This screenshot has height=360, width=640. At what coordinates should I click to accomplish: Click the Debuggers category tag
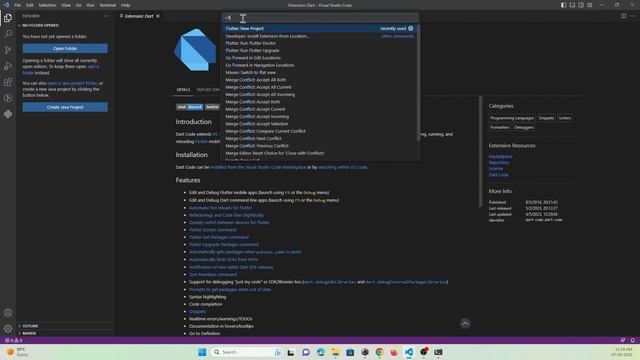tap(524, 127)
